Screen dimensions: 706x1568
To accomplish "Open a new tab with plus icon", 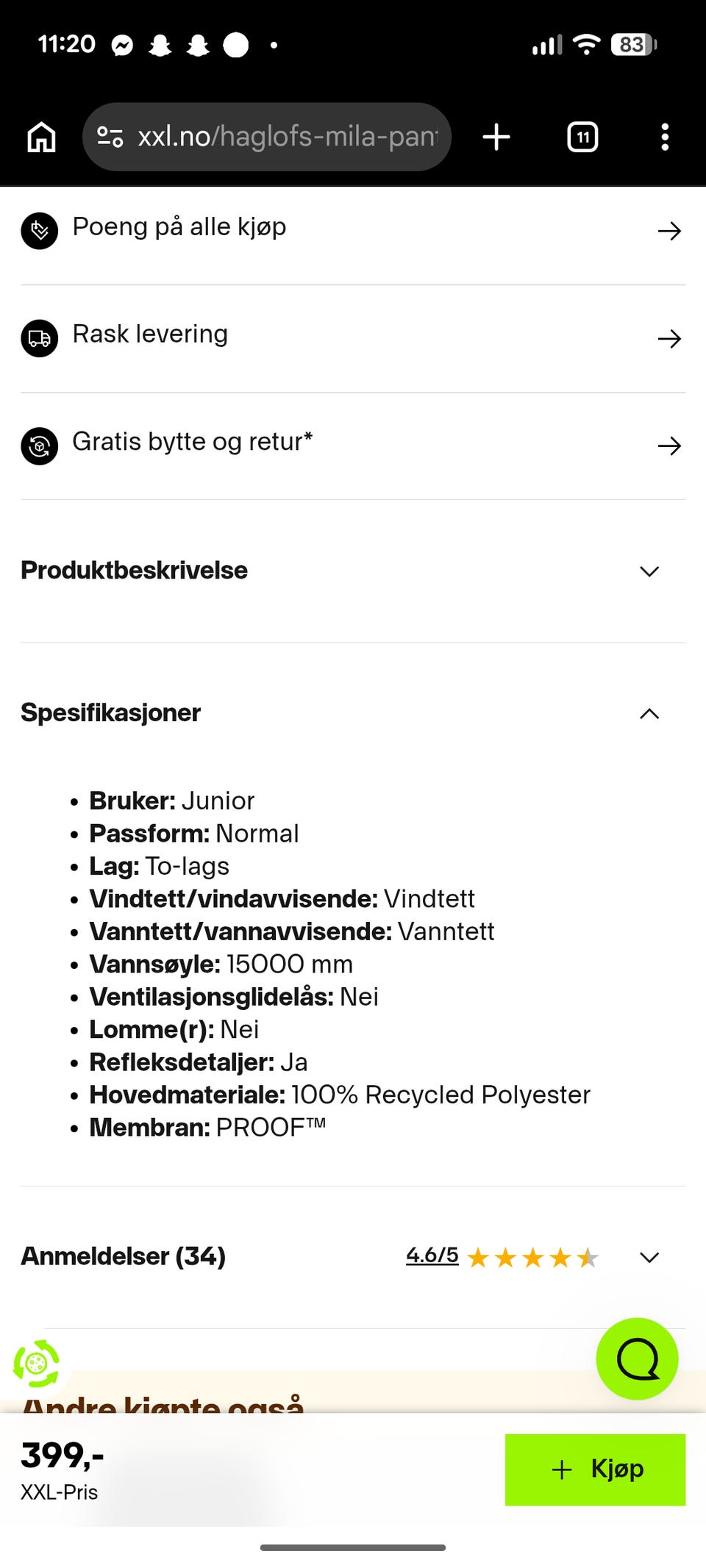I will click(x=496, y=137).
